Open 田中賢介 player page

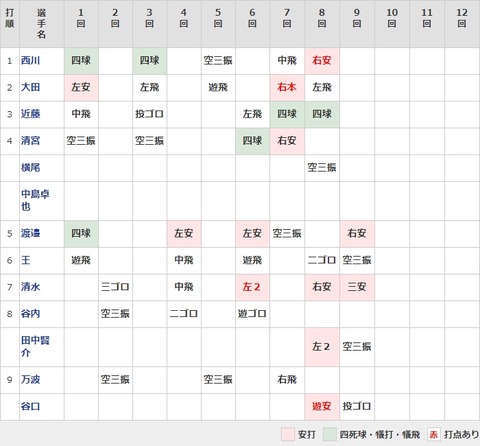[35, 346]
